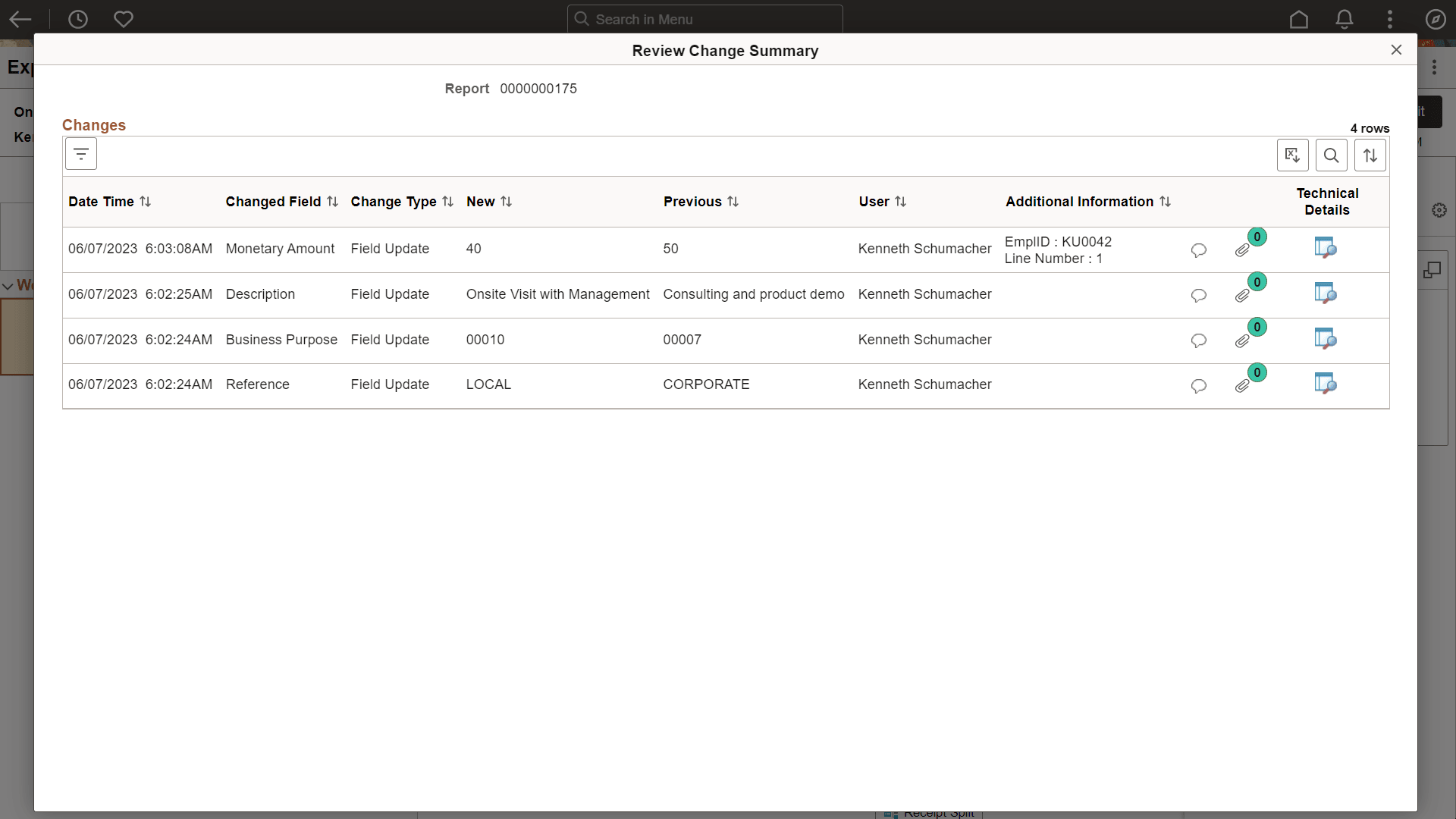Open filter options for the Changes grid
Image resolution: width=1456 pixels, height=819 pixels.
tap(80, 153)
